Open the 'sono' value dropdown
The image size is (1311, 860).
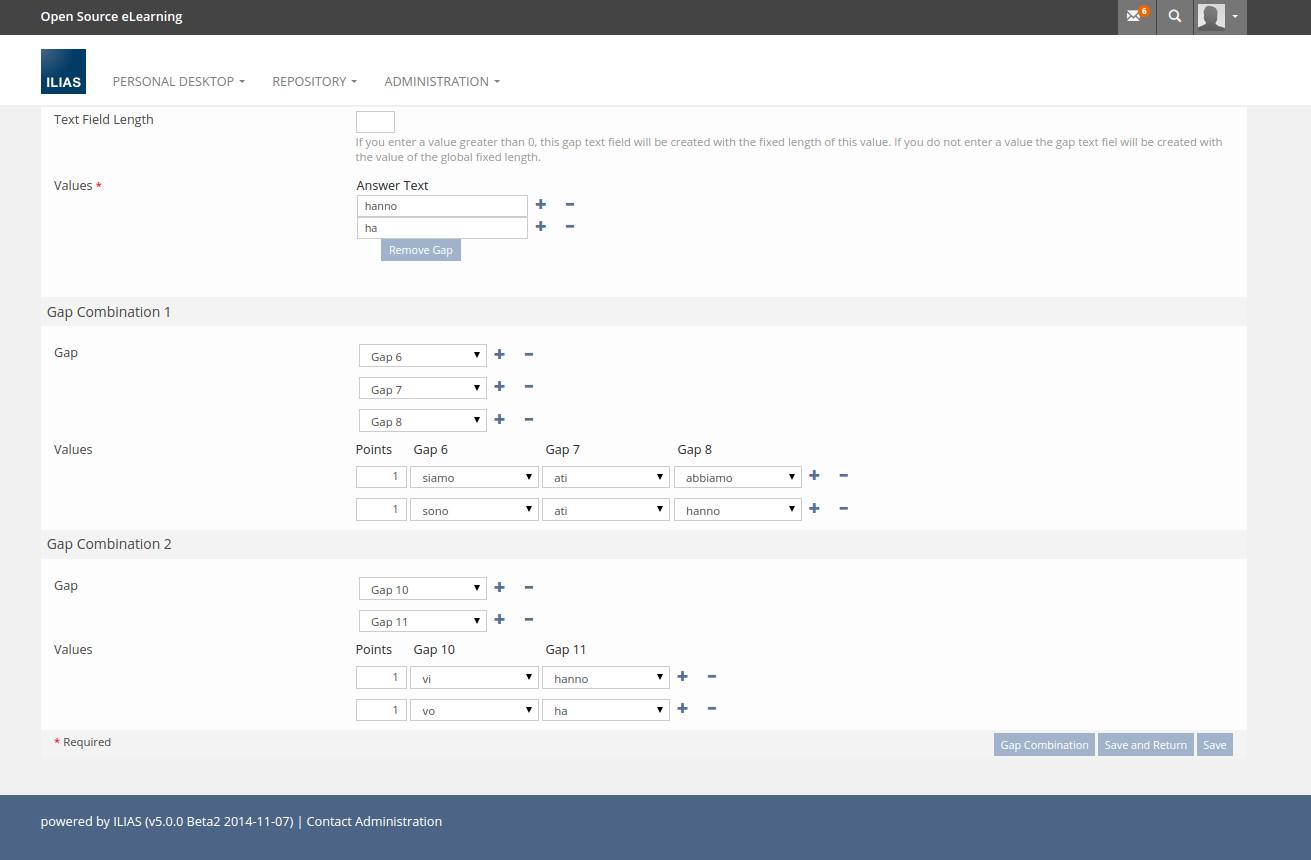[x=474, y=510]
